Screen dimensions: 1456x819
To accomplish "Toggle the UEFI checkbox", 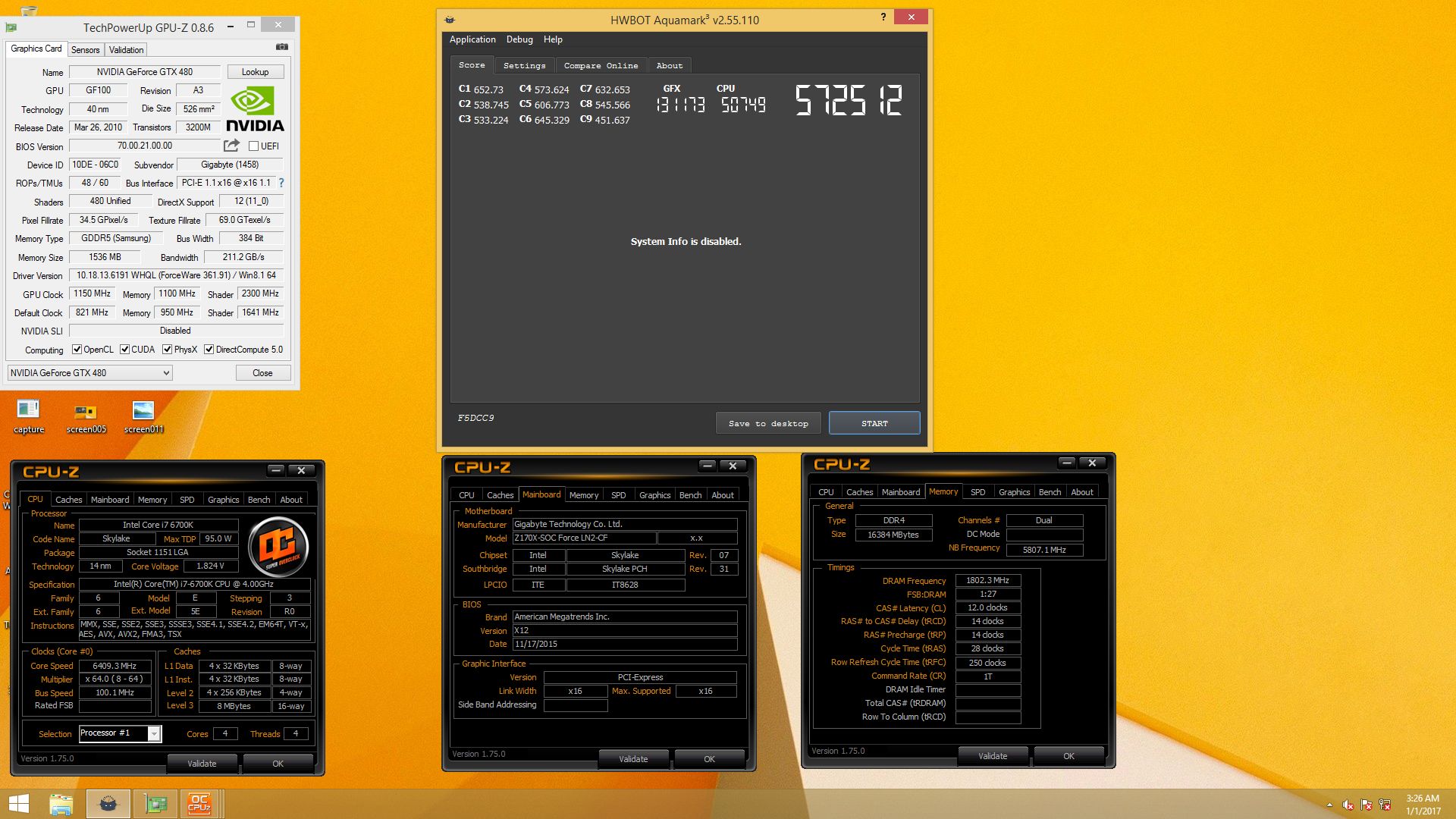I will [x=253, y=146].
